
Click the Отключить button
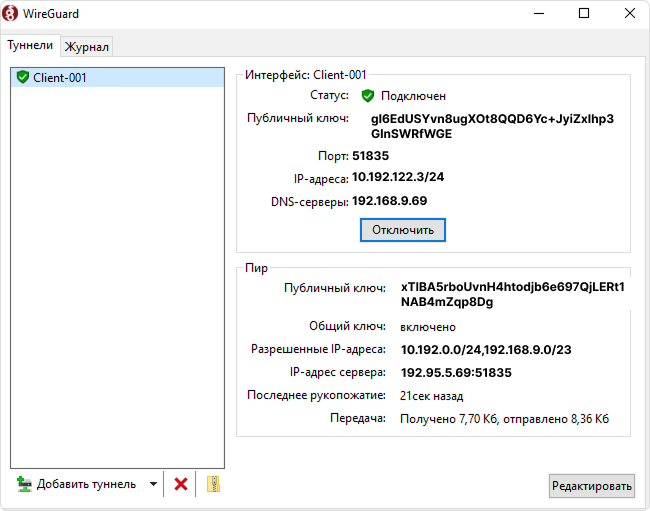[403, 230]
